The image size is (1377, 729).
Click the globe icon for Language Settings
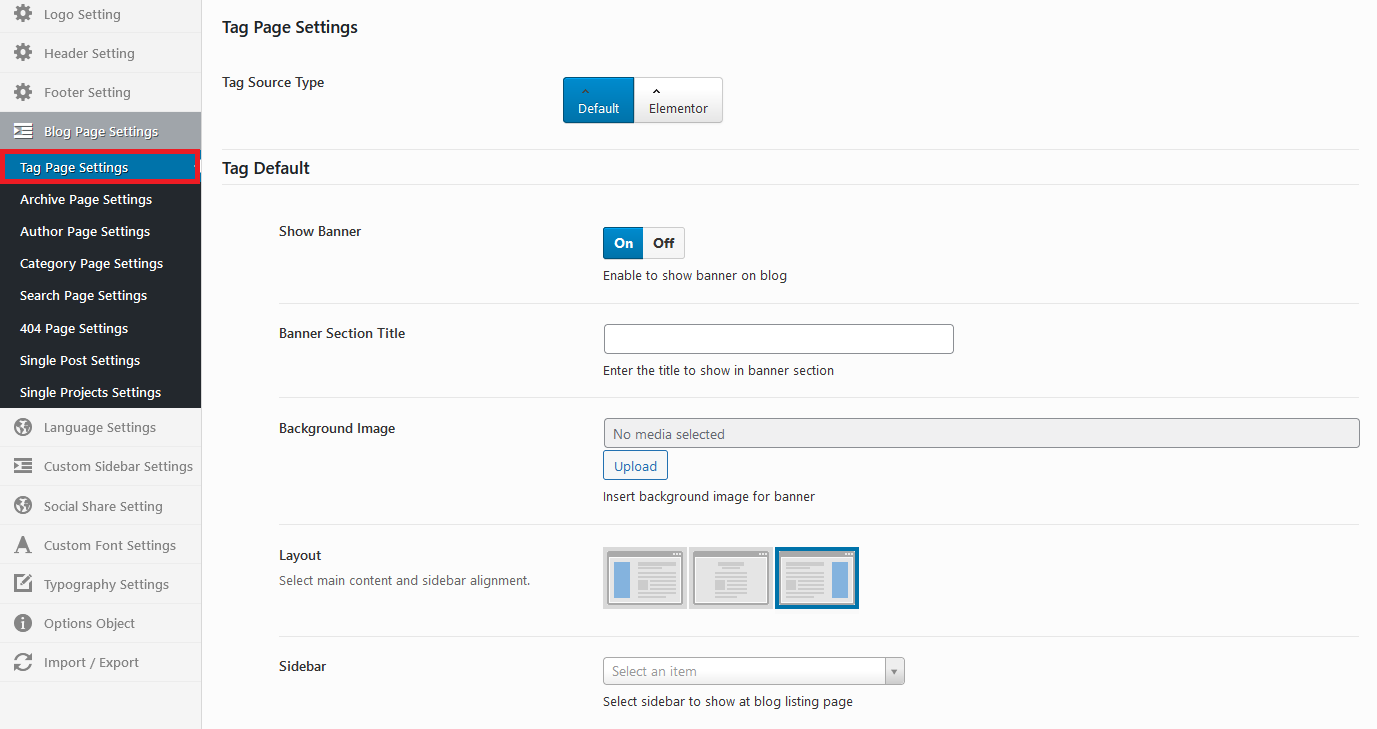click(x=23, y=427)
